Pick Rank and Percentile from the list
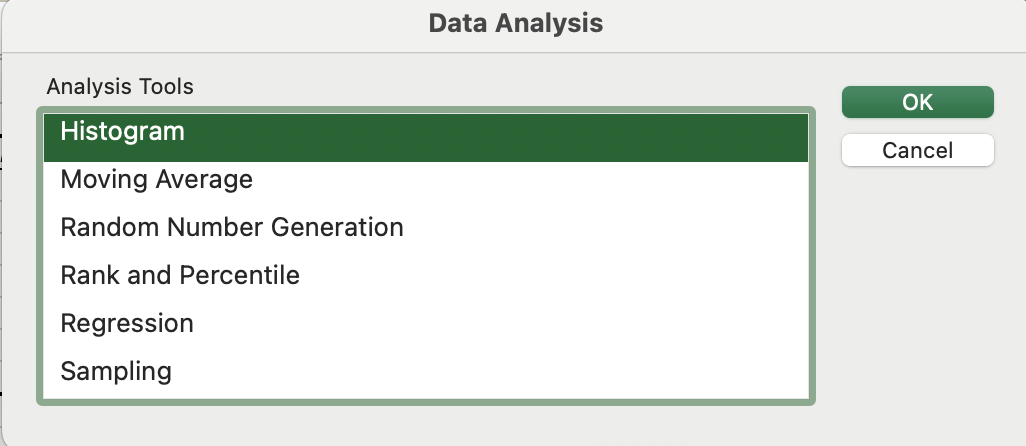This screenshot has height=446, width=1026. 180,276
